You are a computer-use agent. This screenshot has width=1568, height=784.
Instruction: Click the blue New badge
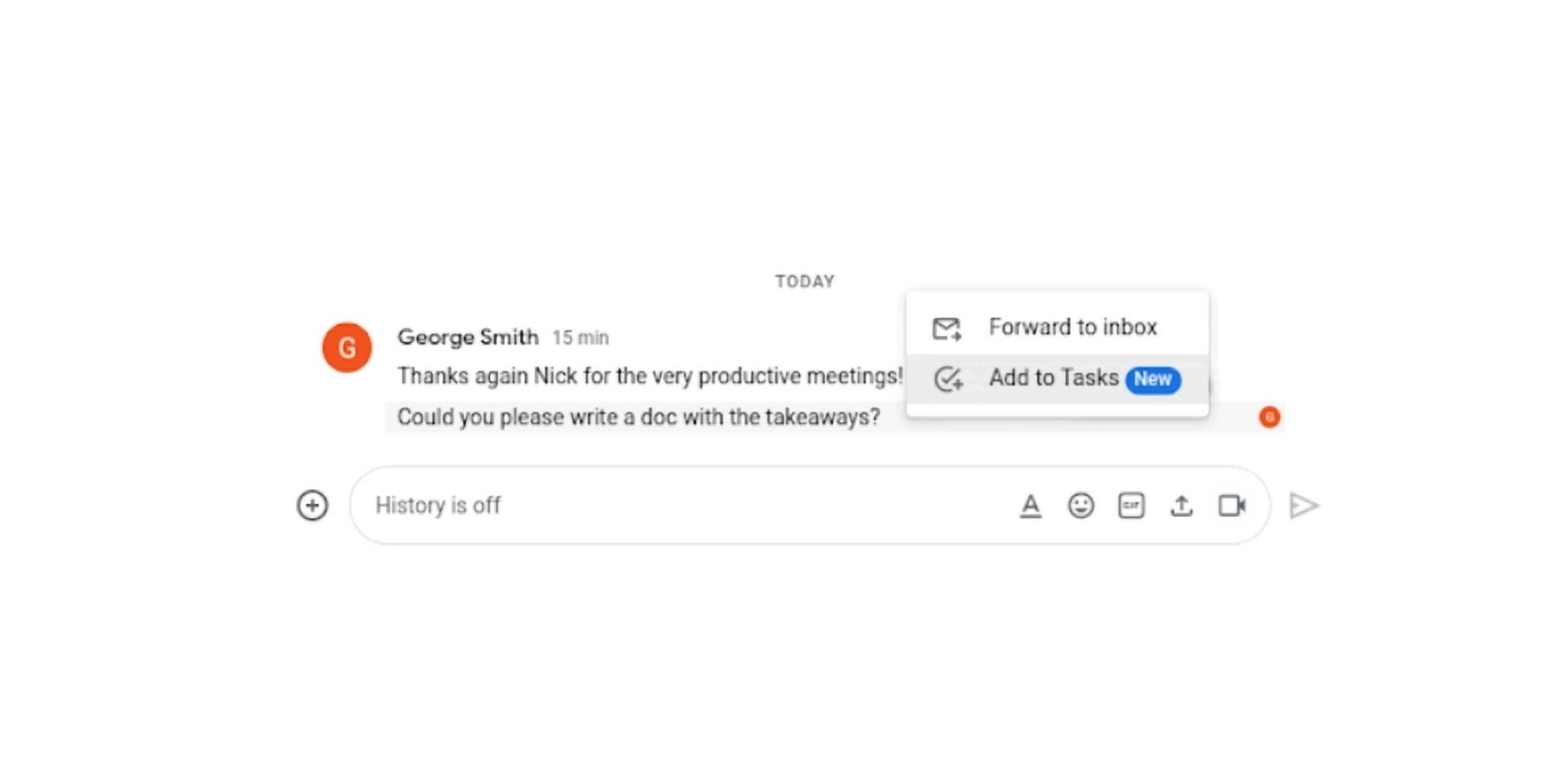click(1153, 379)
